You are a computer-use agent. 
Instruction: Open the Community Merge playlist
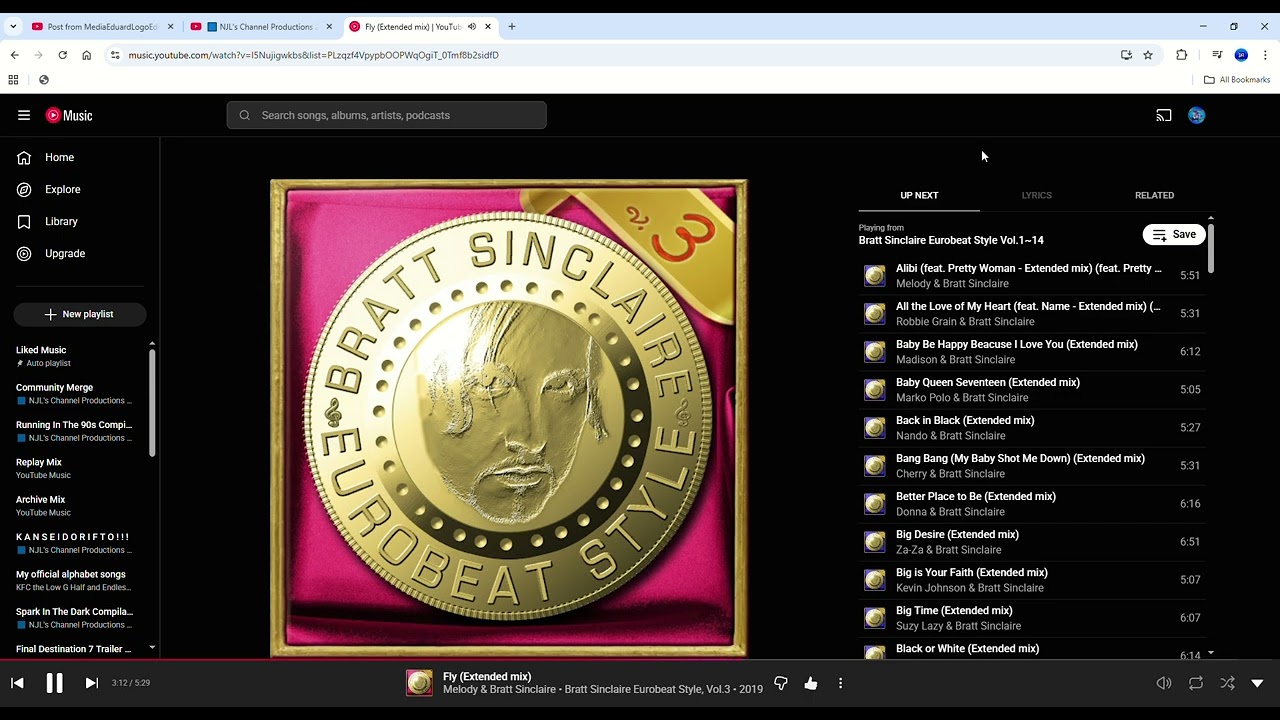click(76, 394)
